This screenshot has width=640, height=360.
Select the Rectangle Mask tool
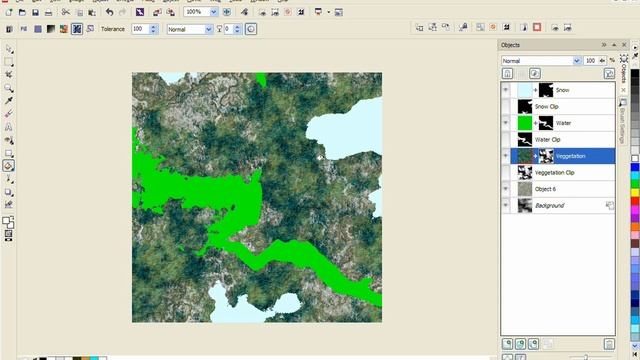(x=9, y=62)
